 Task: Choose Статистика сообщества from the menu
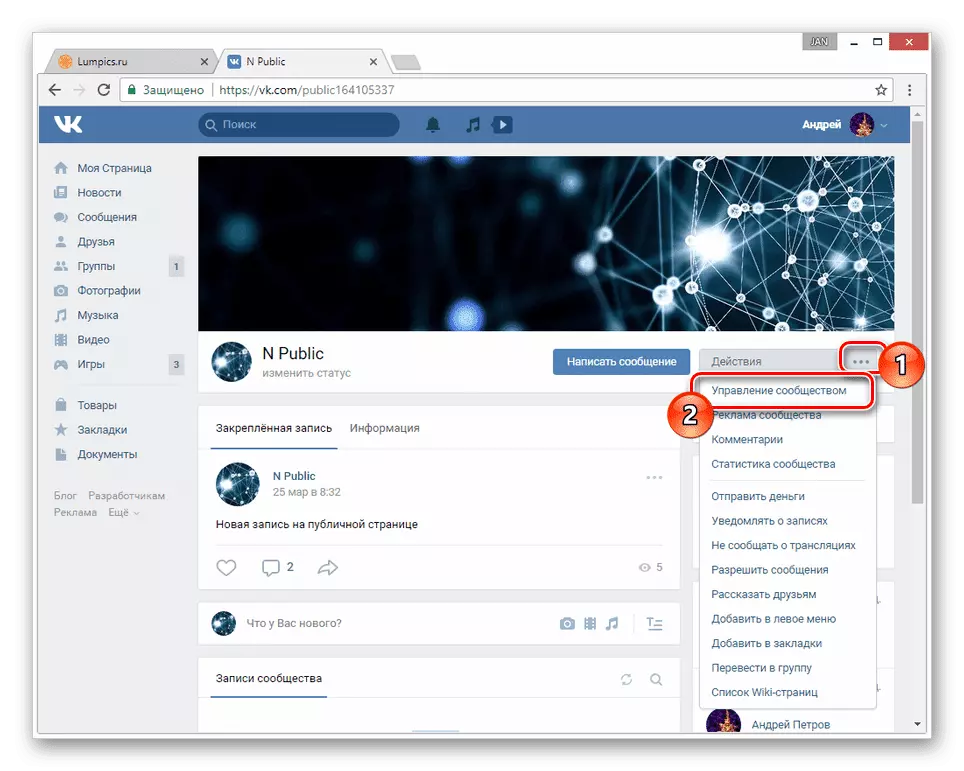point(772,464)
